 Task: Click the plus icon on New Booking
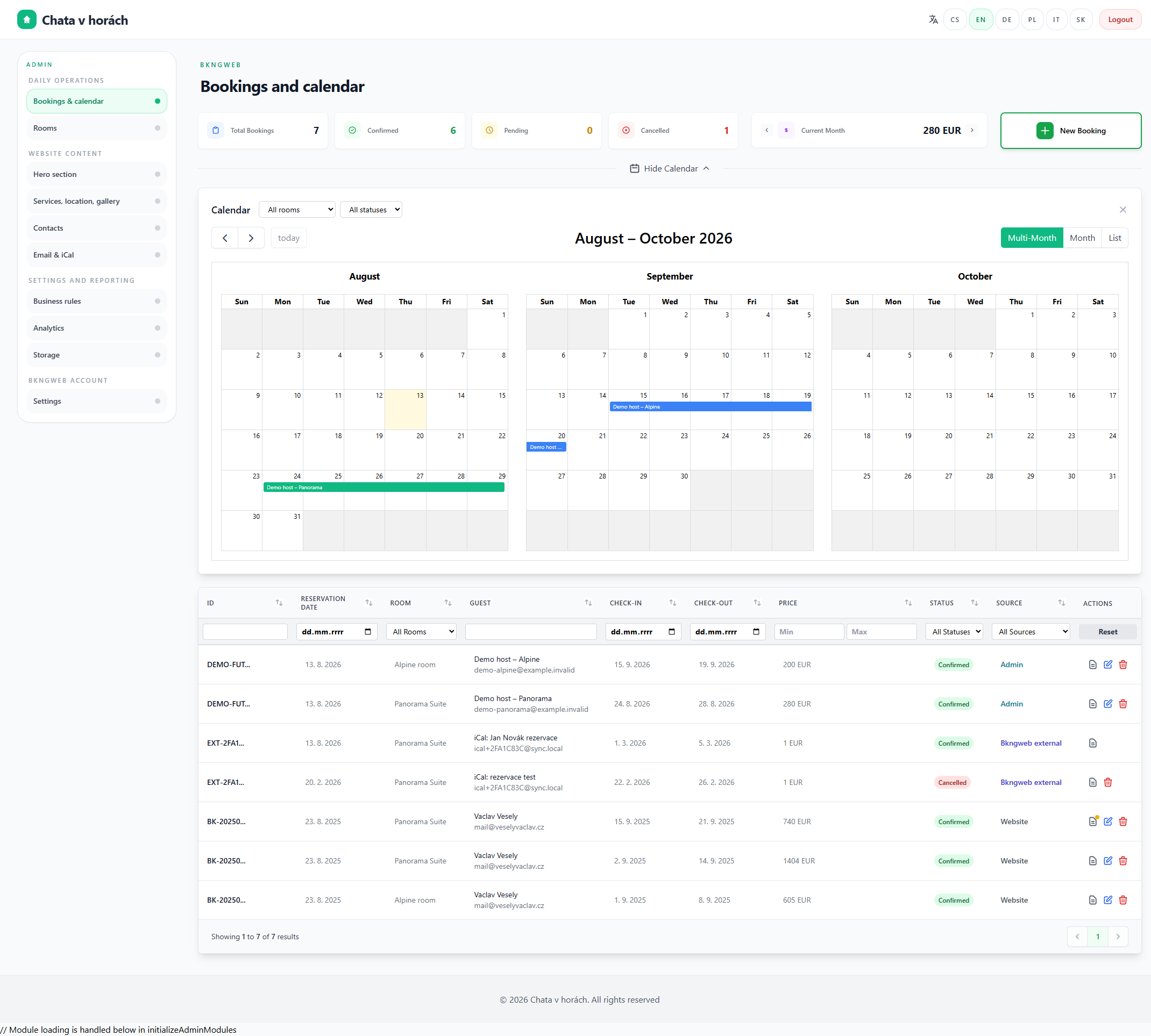pos(1045,130)
